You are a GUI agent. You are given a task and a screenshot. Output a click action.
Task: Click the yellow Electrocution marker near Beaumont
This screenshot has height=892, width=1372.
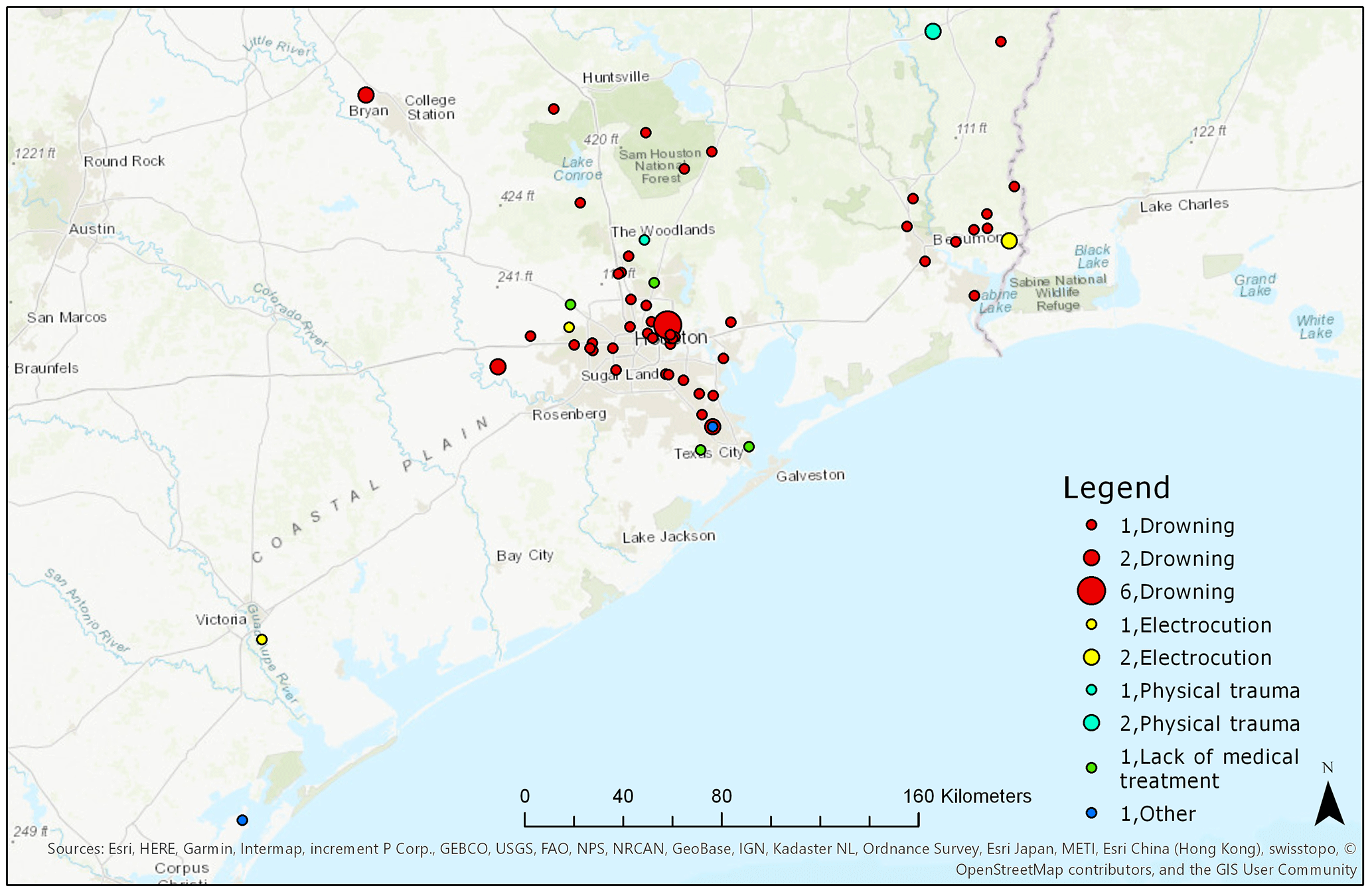coord(1008,241)
